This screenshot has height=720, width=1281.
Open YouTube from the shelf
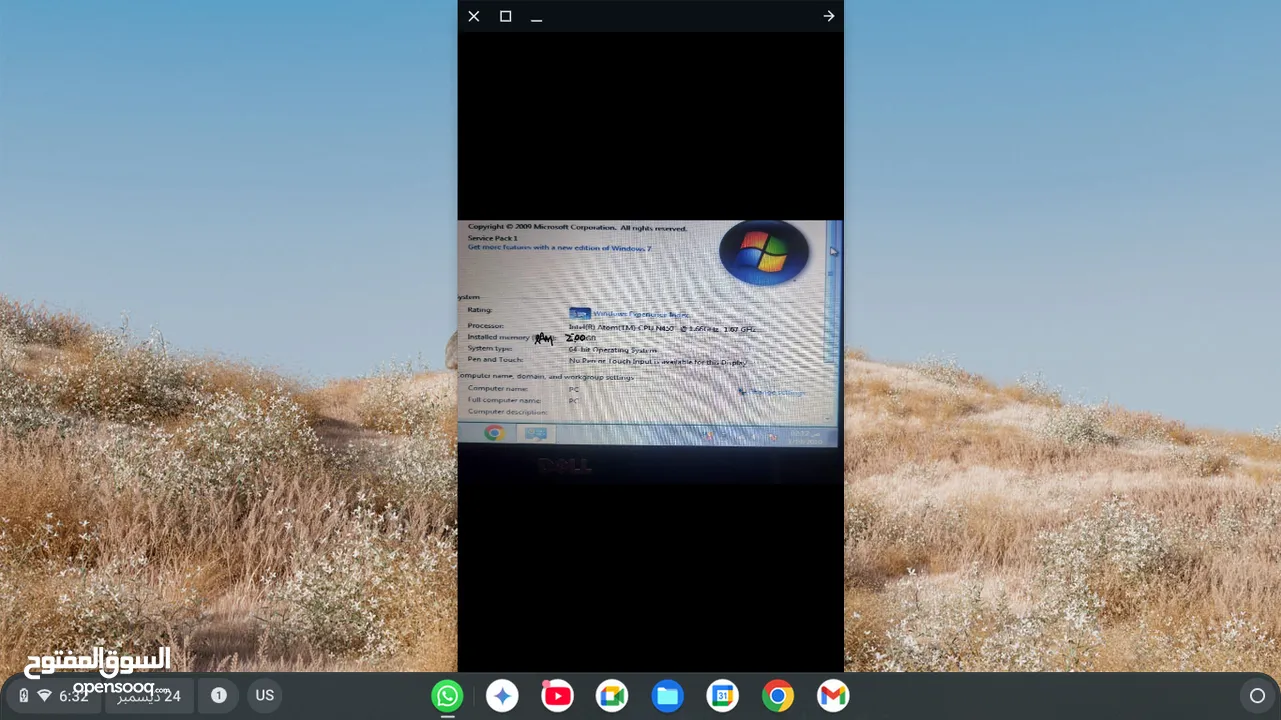point(557,696)
